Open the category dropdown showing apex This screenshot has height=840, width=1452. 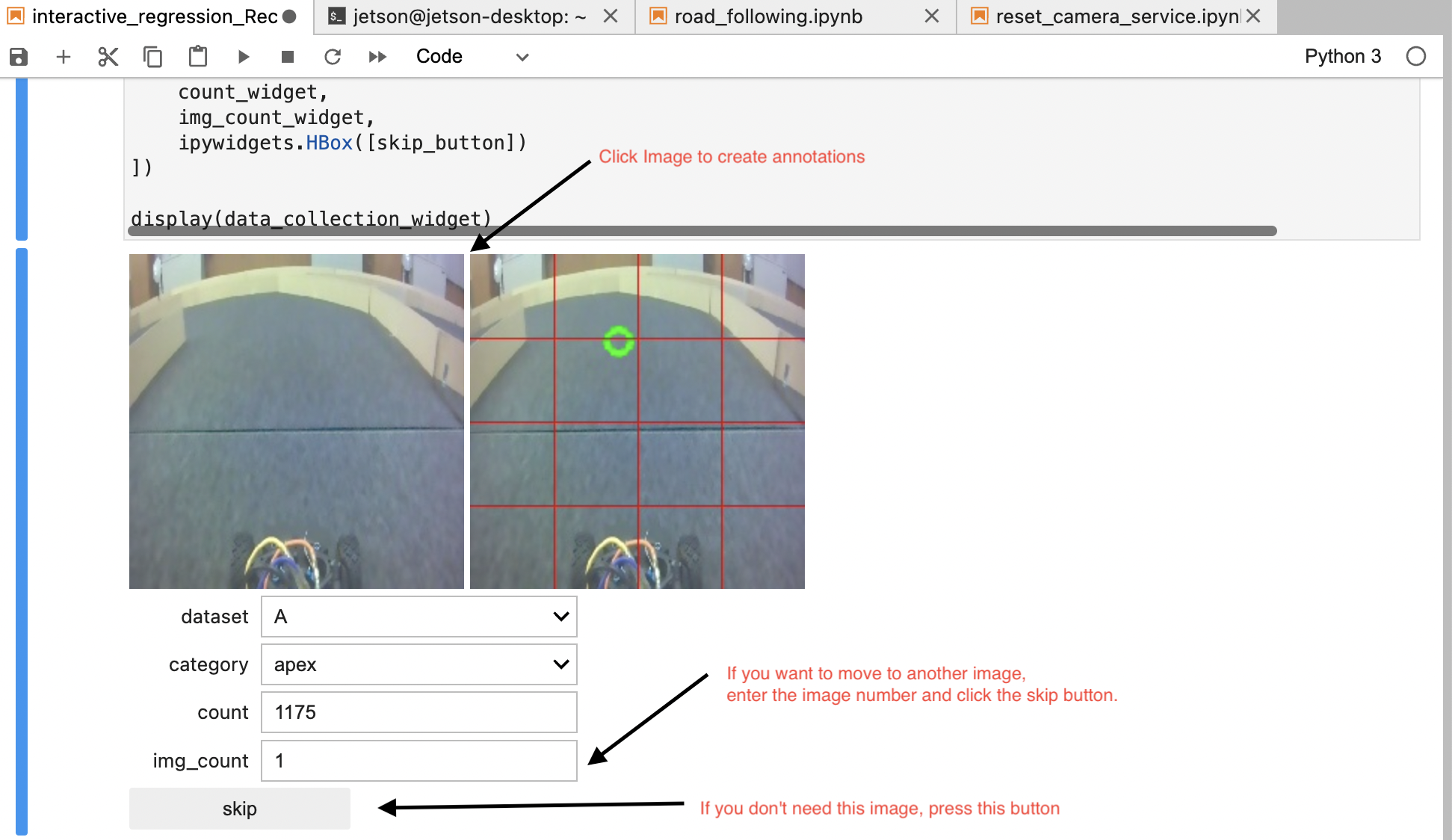click(418, 664)
